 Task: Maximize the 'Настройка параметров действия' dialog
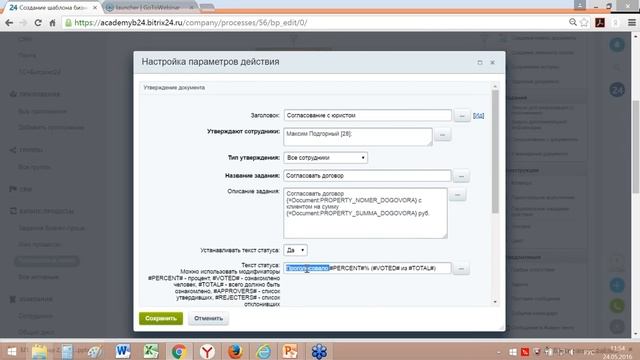tap(480, 62)
